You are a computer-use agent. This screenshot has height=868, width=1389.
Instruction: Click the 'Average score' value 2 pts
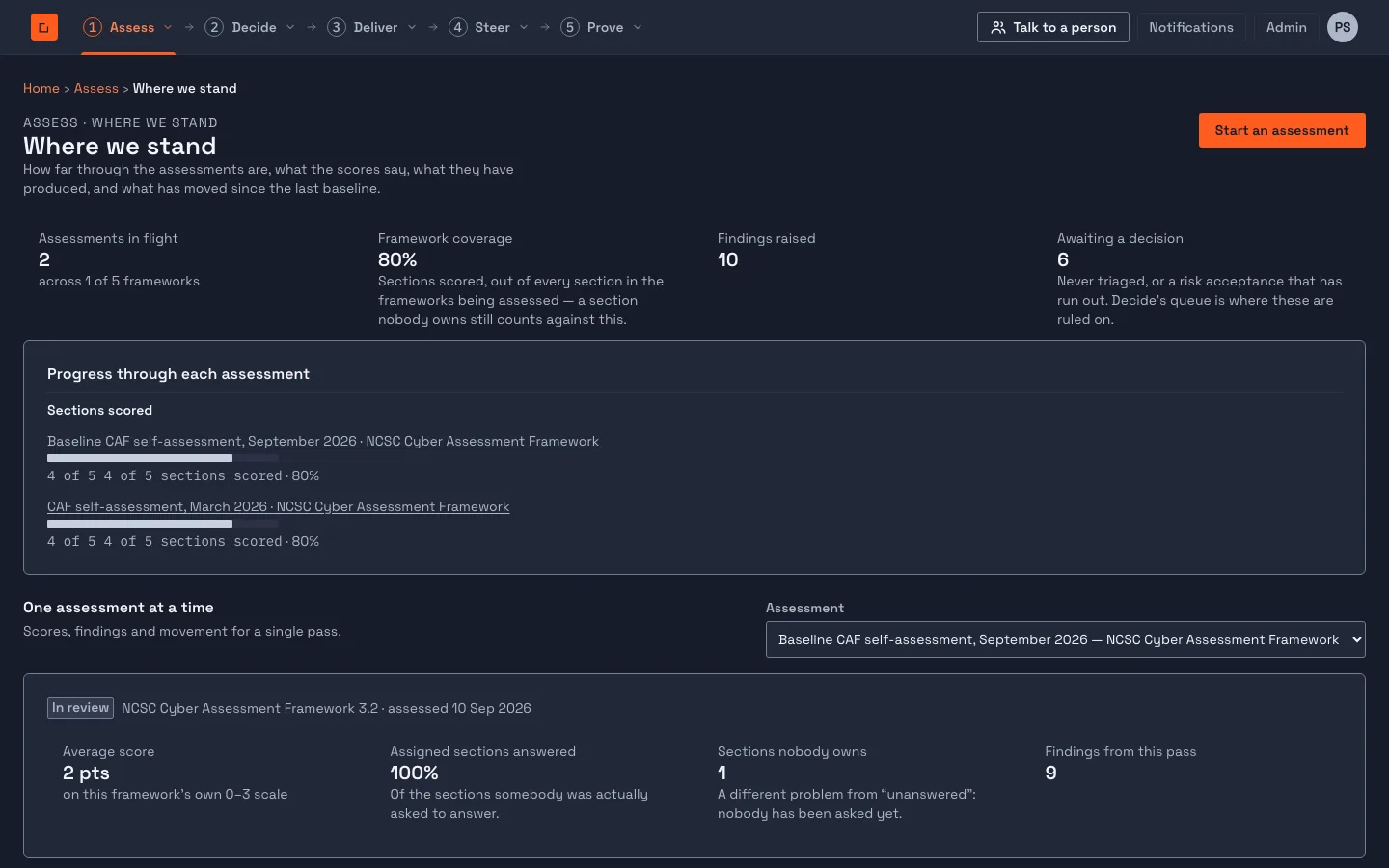[x=86, y=773]
